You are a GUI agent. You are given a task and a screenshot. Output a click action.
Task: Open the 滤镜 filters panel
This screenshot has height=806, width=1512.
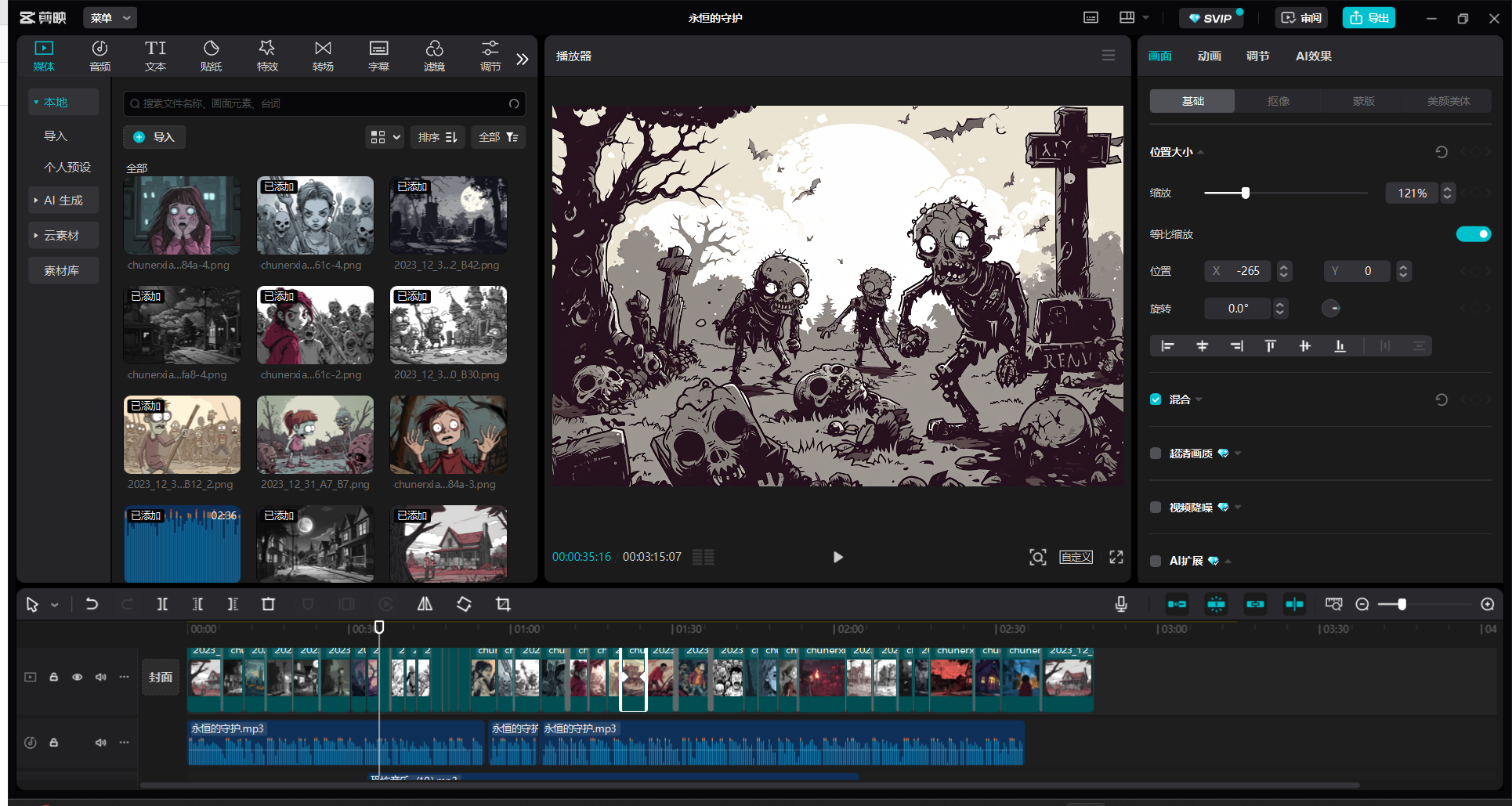[434, 56]
